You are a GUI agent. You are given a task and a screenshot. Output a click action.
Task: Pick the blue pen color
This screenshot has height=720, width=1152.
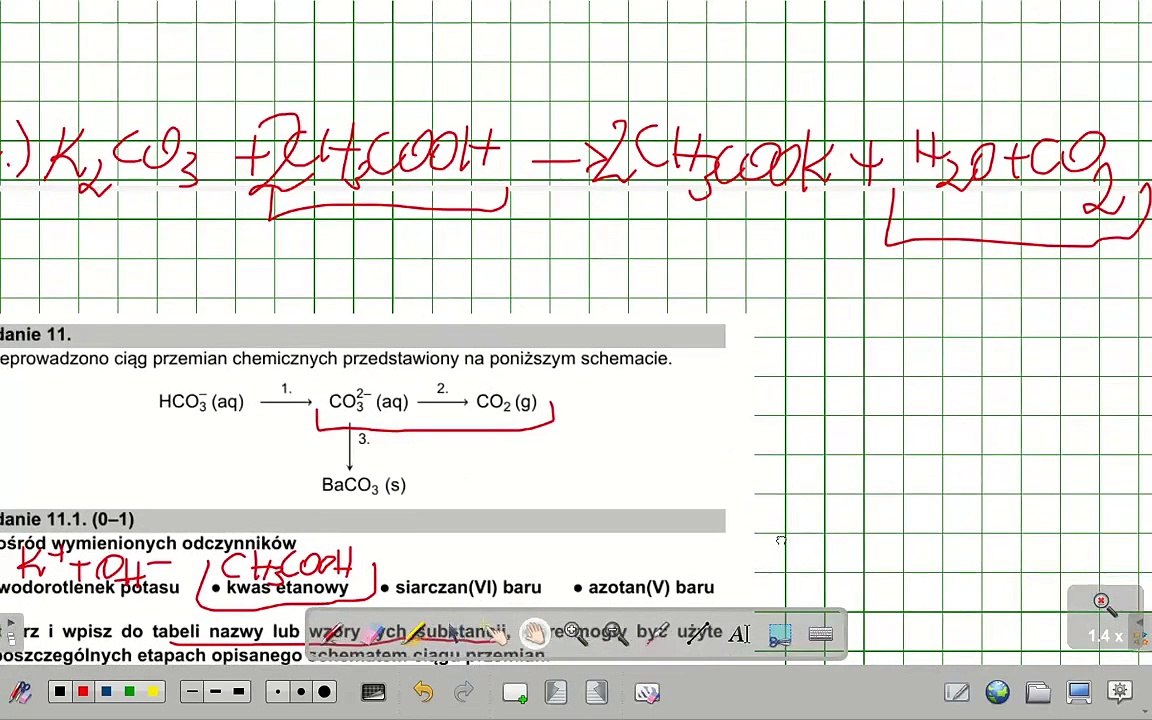pyautogui.click(x=107, y=691)
